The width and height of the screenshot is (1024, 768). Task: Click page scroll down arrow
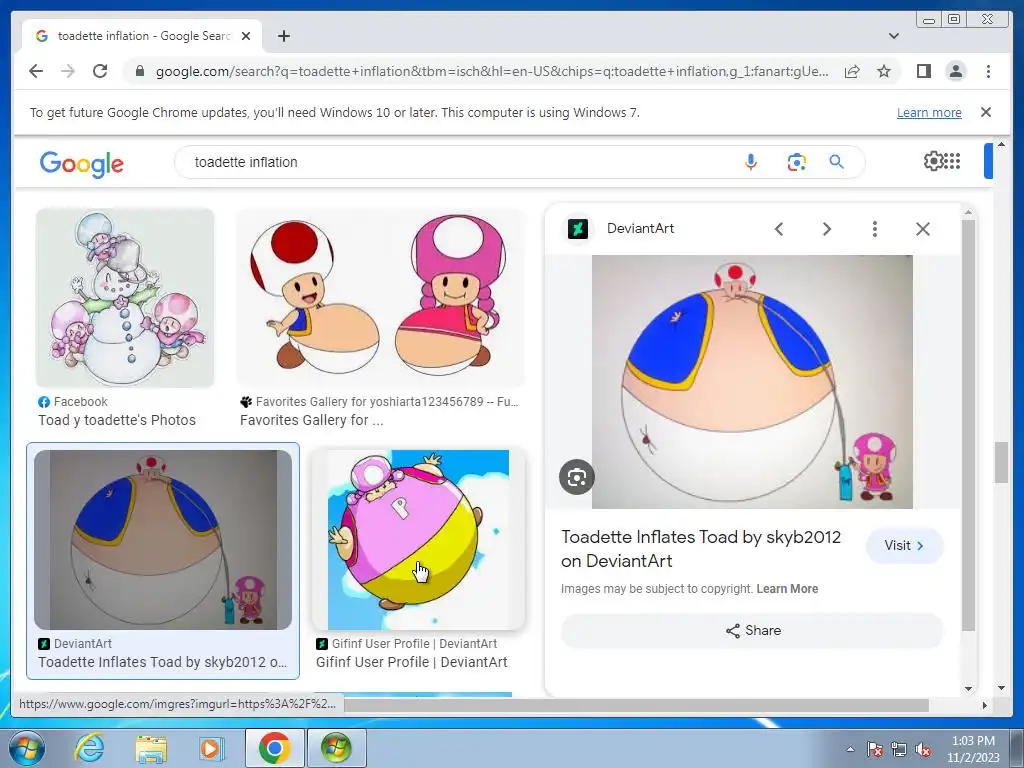[1001, 688]
